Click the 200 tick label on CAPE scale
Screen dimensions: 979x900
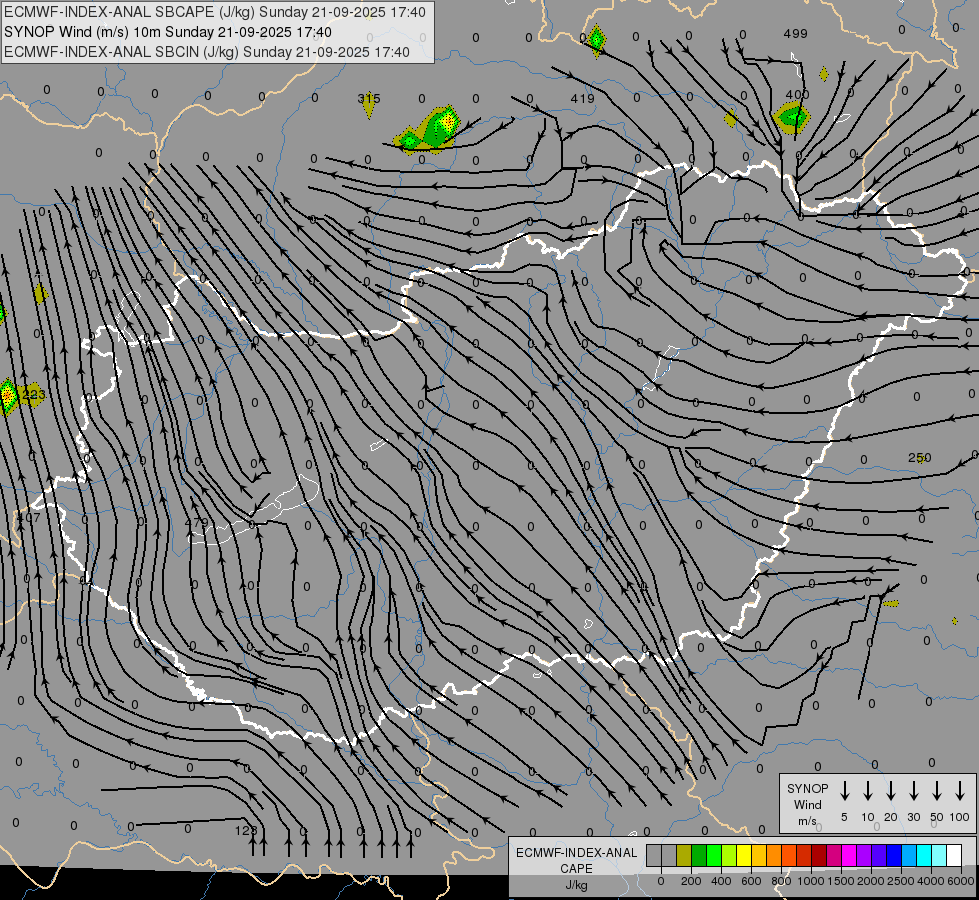[x=691, y=881]
